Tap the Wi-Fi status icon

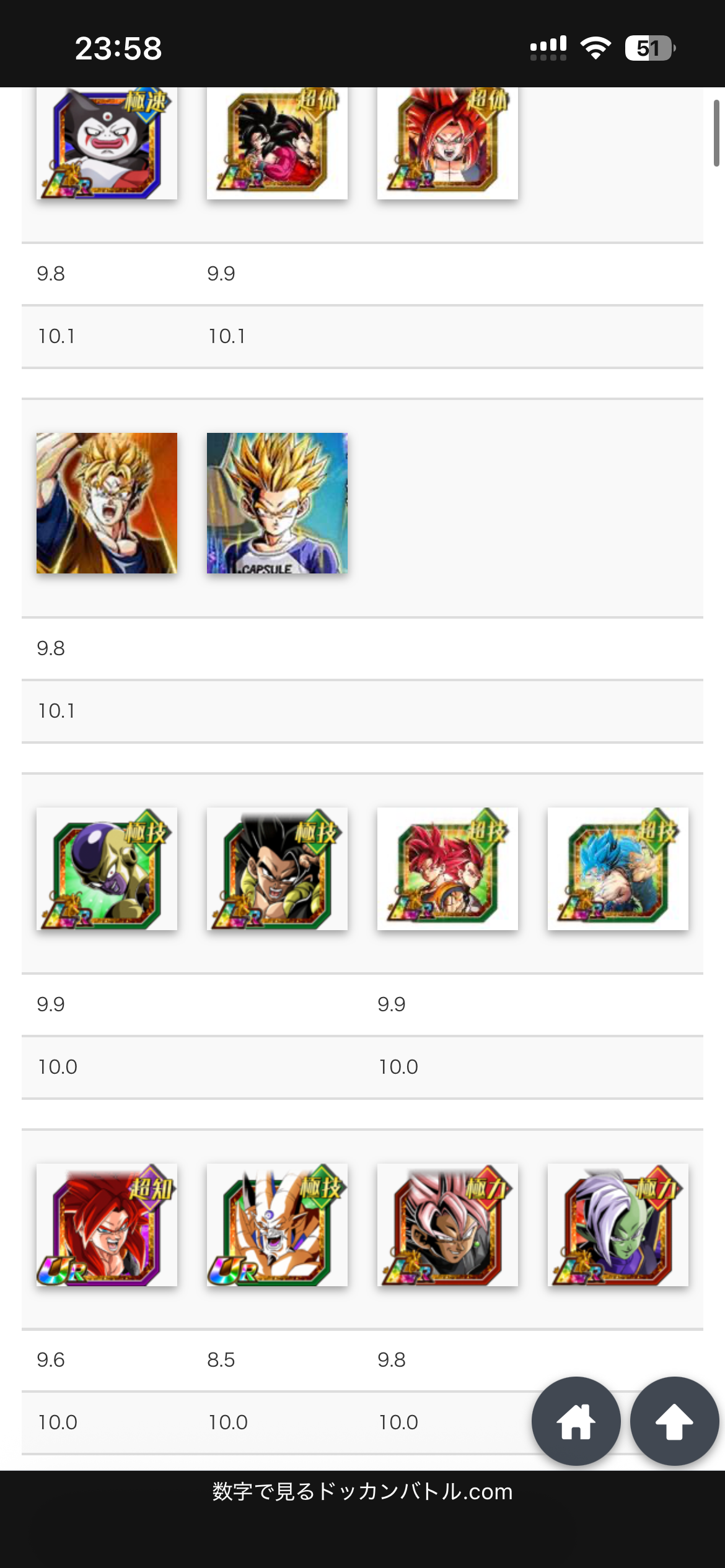(595, 48)
